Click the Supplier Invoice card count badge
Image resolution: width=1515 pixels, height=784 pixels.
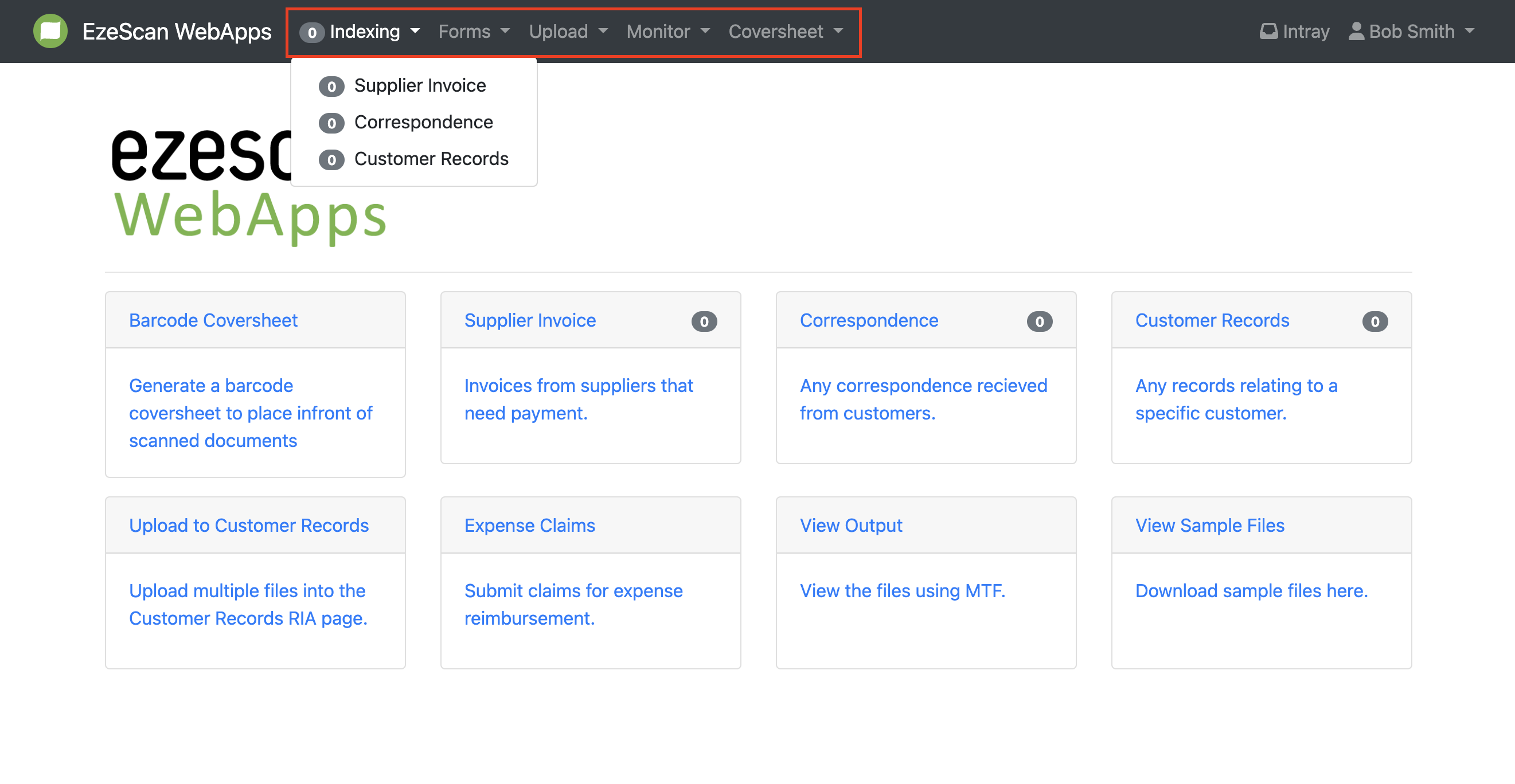pyautogui.click(x=704, y=322)
